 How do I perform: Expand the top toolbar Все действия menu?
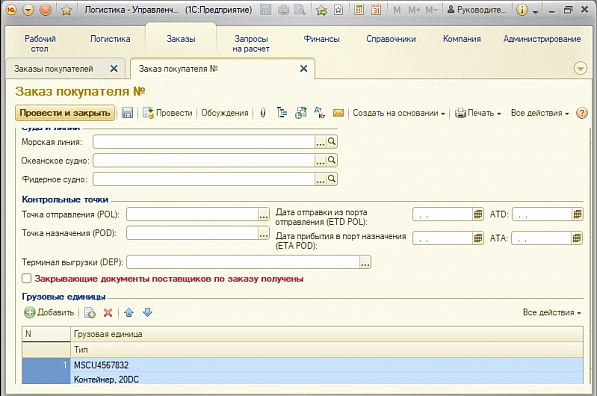pos(540,113)
